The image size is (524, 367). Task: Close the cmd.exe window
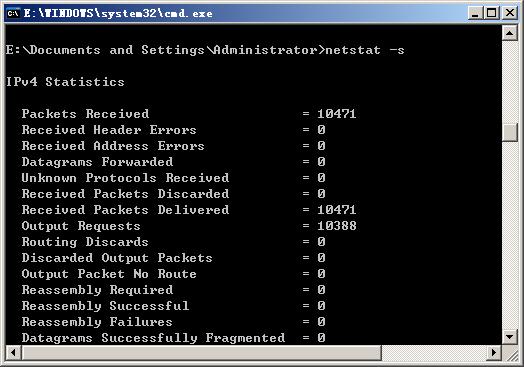(510, 13)
